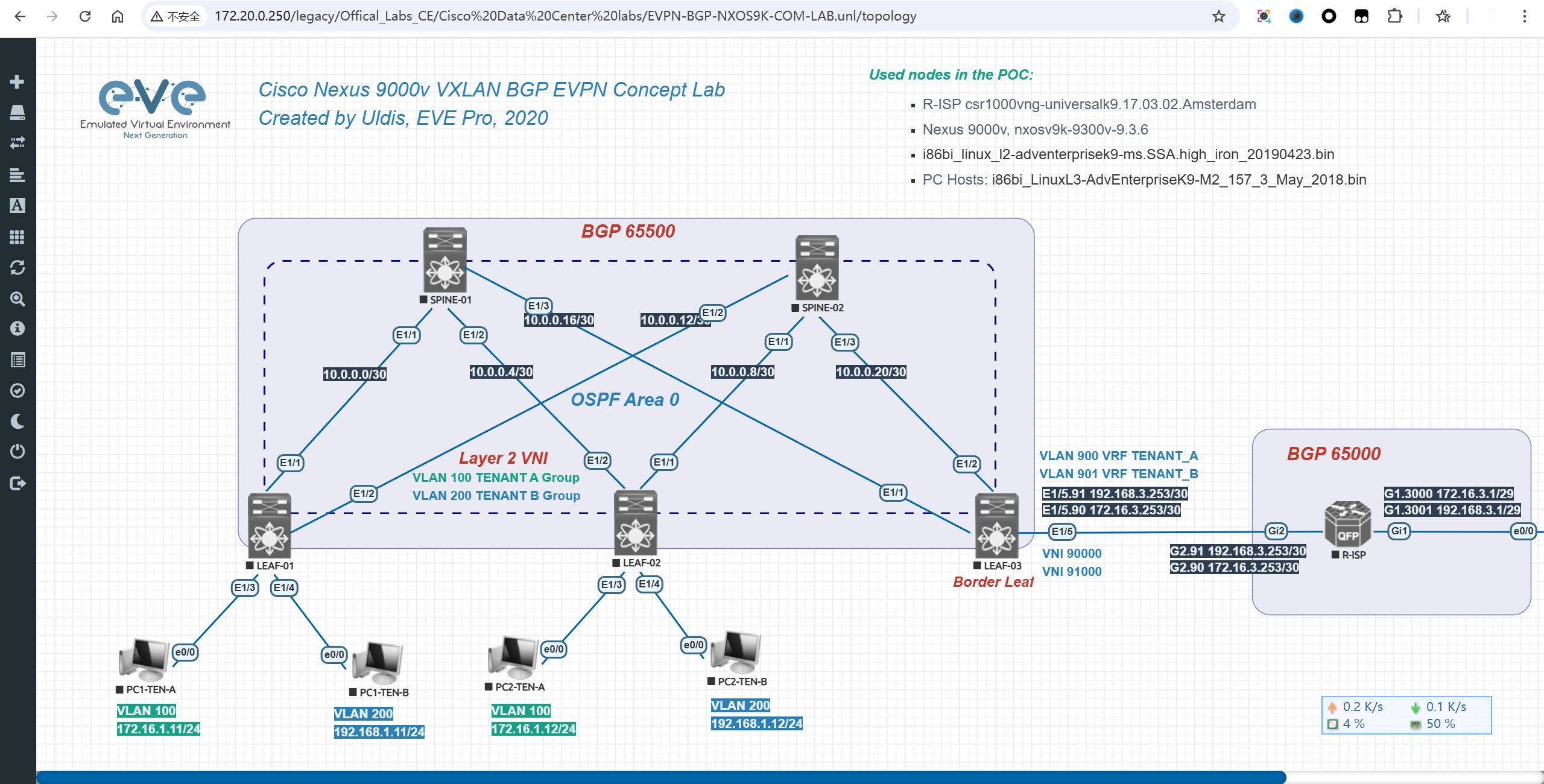
Task: Open the zoom magnifier sidebar icon
Action: (17, 299)
